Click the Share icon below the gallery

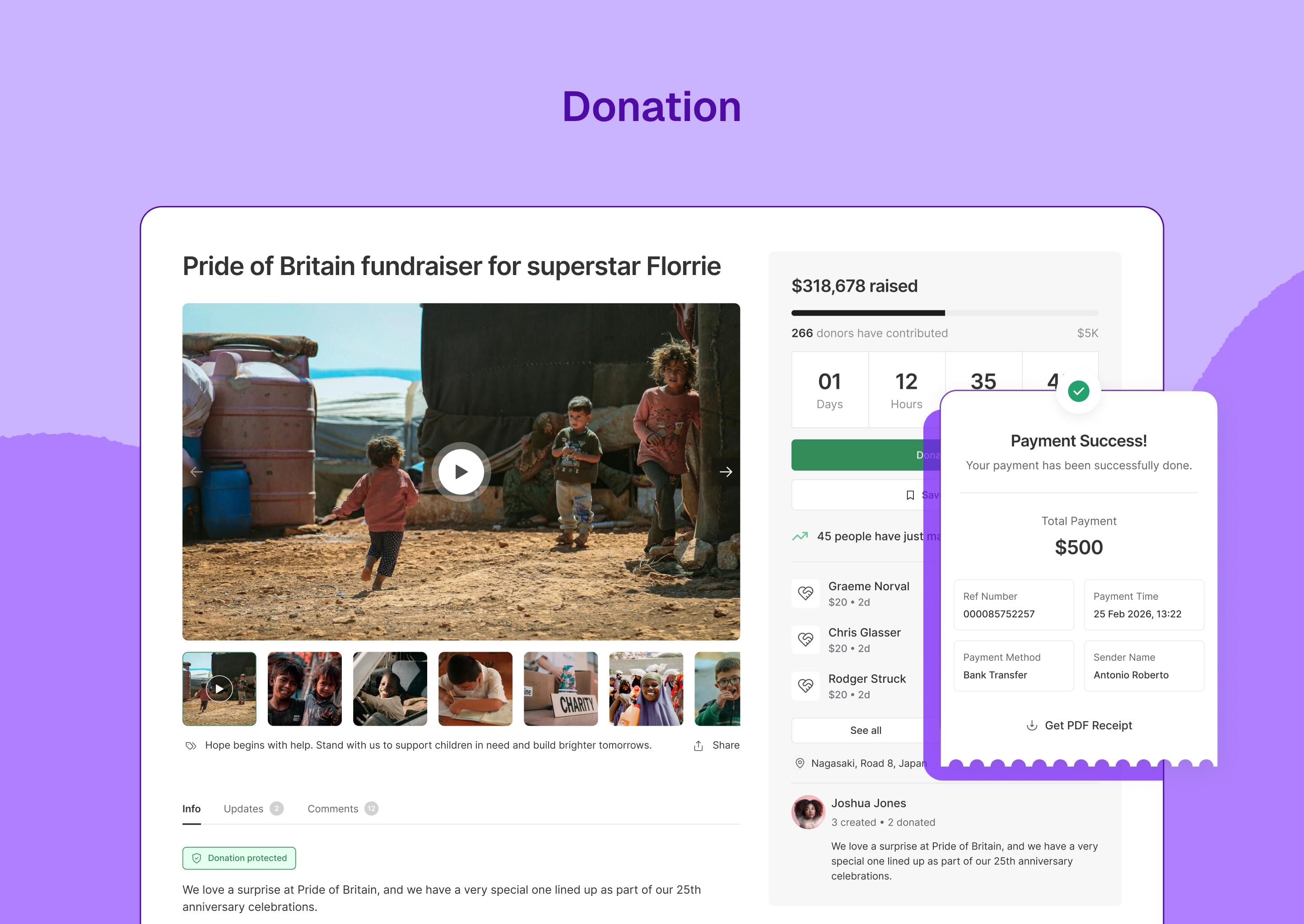pos(699,746)
